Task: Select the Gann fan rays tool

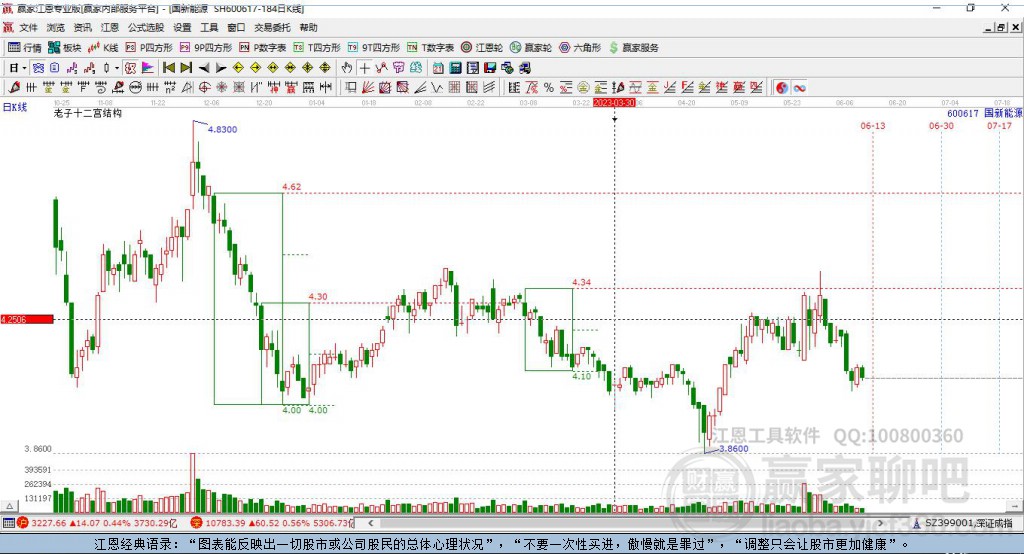Action: coord(369,88)
